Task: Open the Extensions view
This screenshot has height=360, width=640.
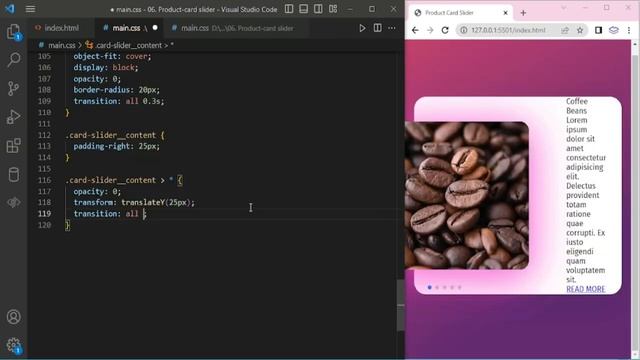Action: point(13,146)
